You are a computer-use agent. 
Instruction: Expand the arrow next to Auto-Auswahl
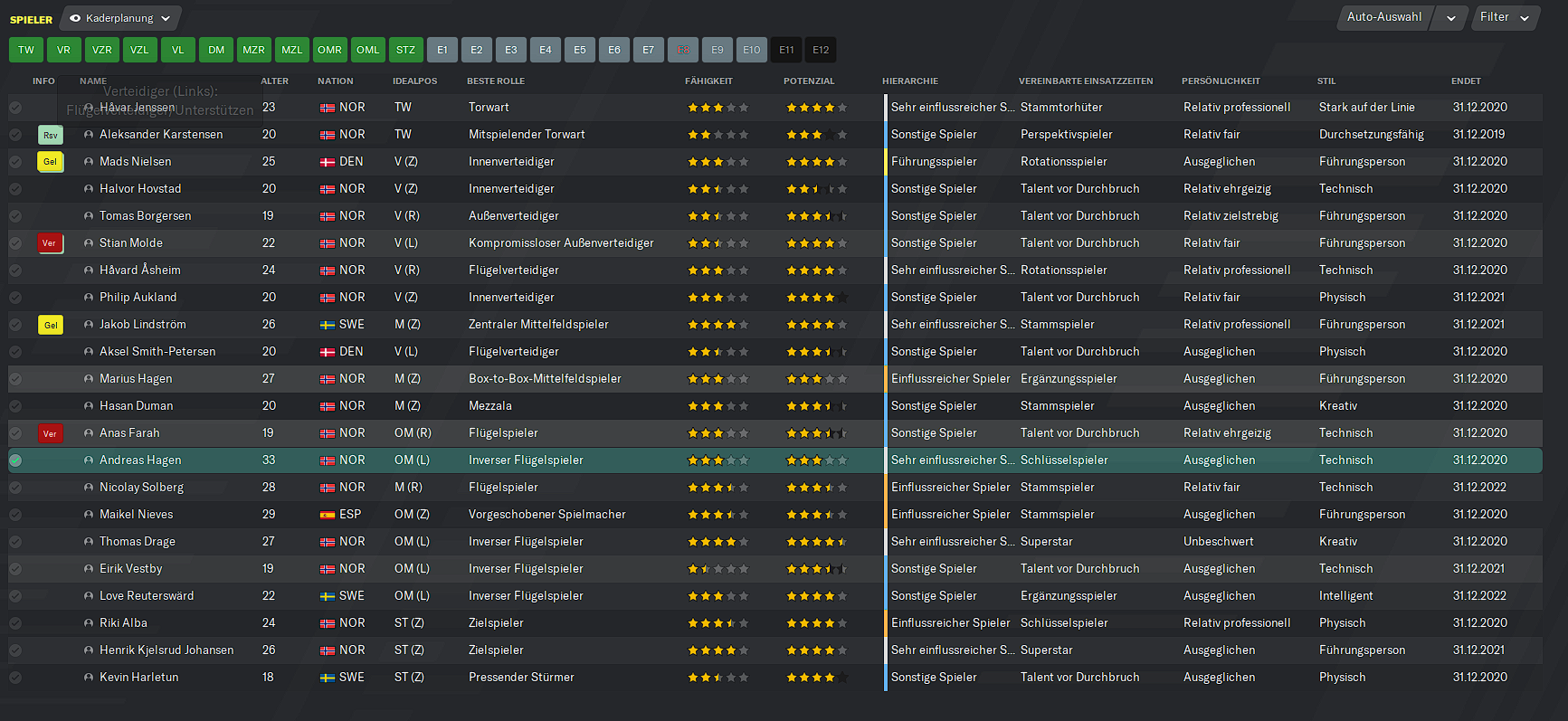pos(1451,18)
